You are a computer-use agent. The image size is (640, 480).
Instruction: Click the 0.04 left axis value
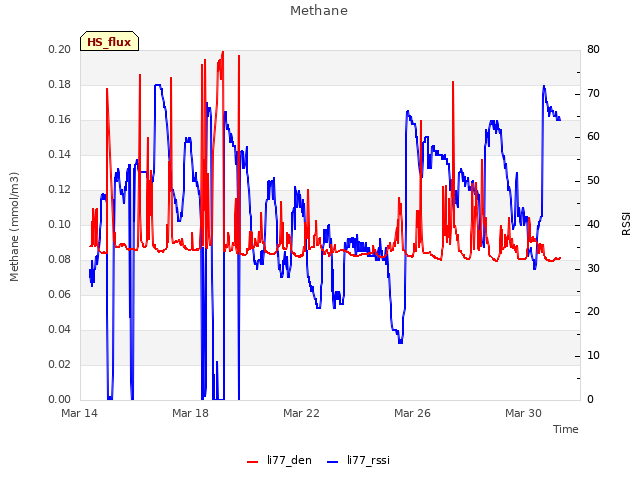59,329
